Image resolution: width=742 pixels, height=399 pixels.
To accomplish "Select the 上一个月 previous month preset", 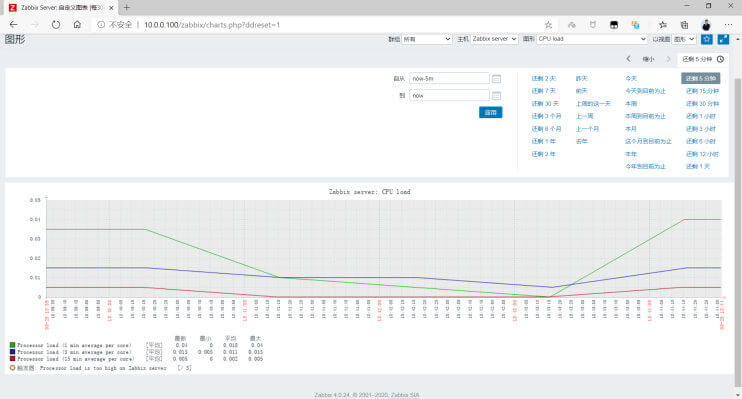I will coord(587,129).
